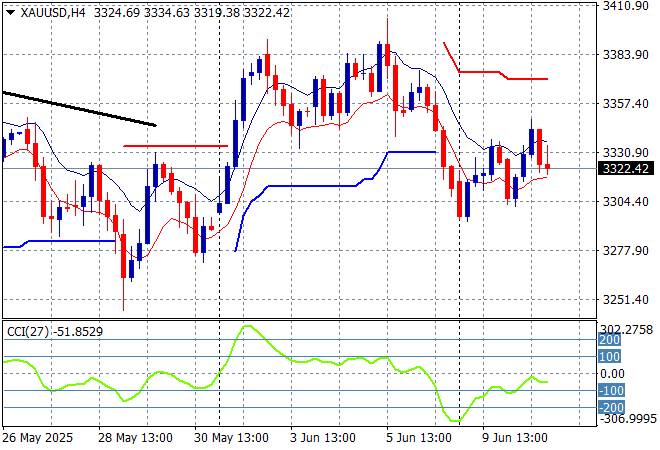Select the high price 3334.63 in header
660x450 pixels.
[167, 13]
